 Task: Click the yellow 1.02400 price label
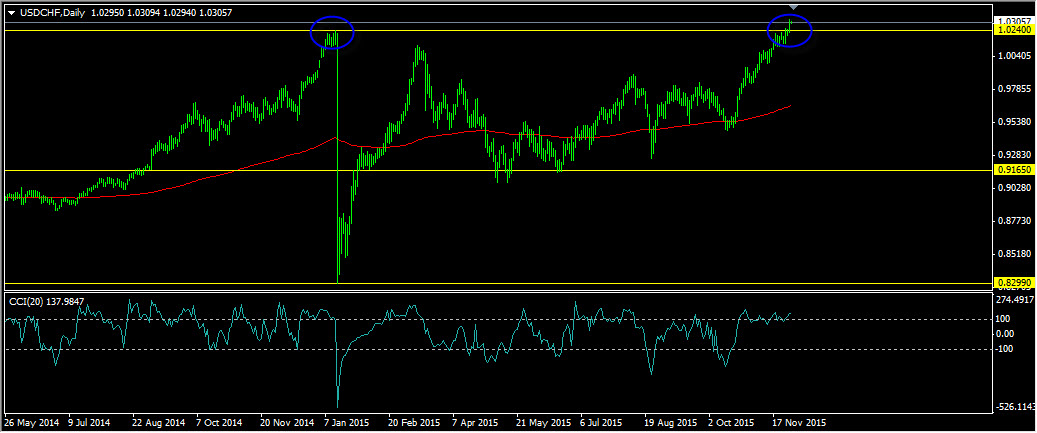(x=1014, y=30)
